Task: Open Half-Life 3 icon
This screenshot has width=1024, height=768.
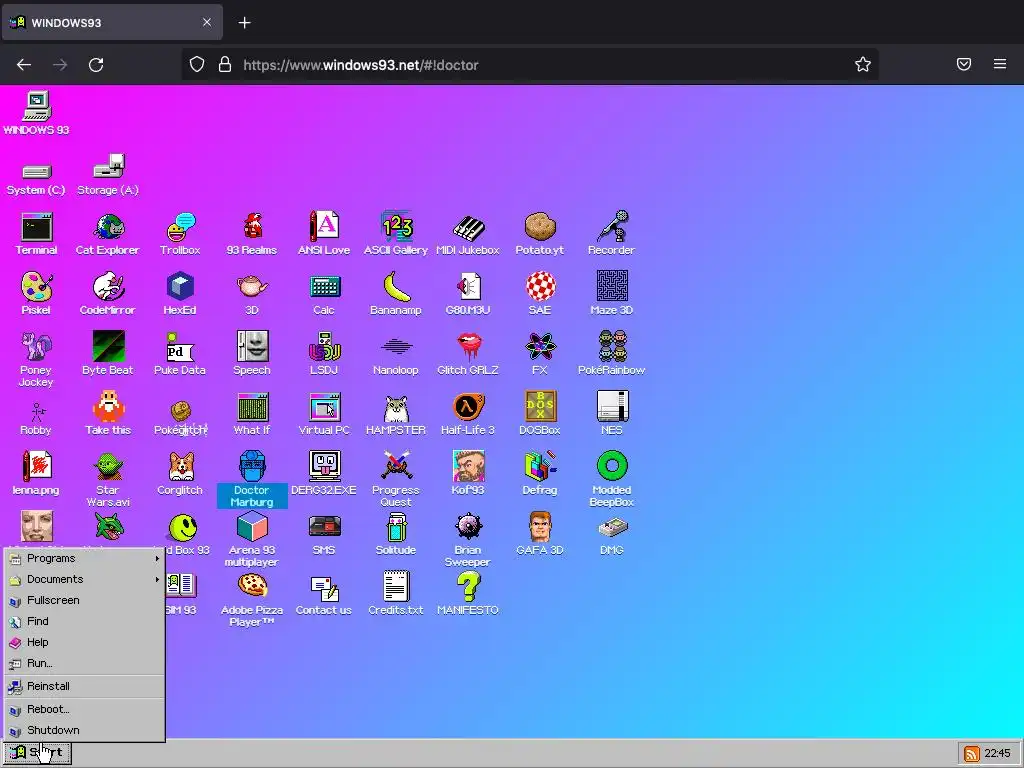Action: pyautogui.click(x=468, y=414)
